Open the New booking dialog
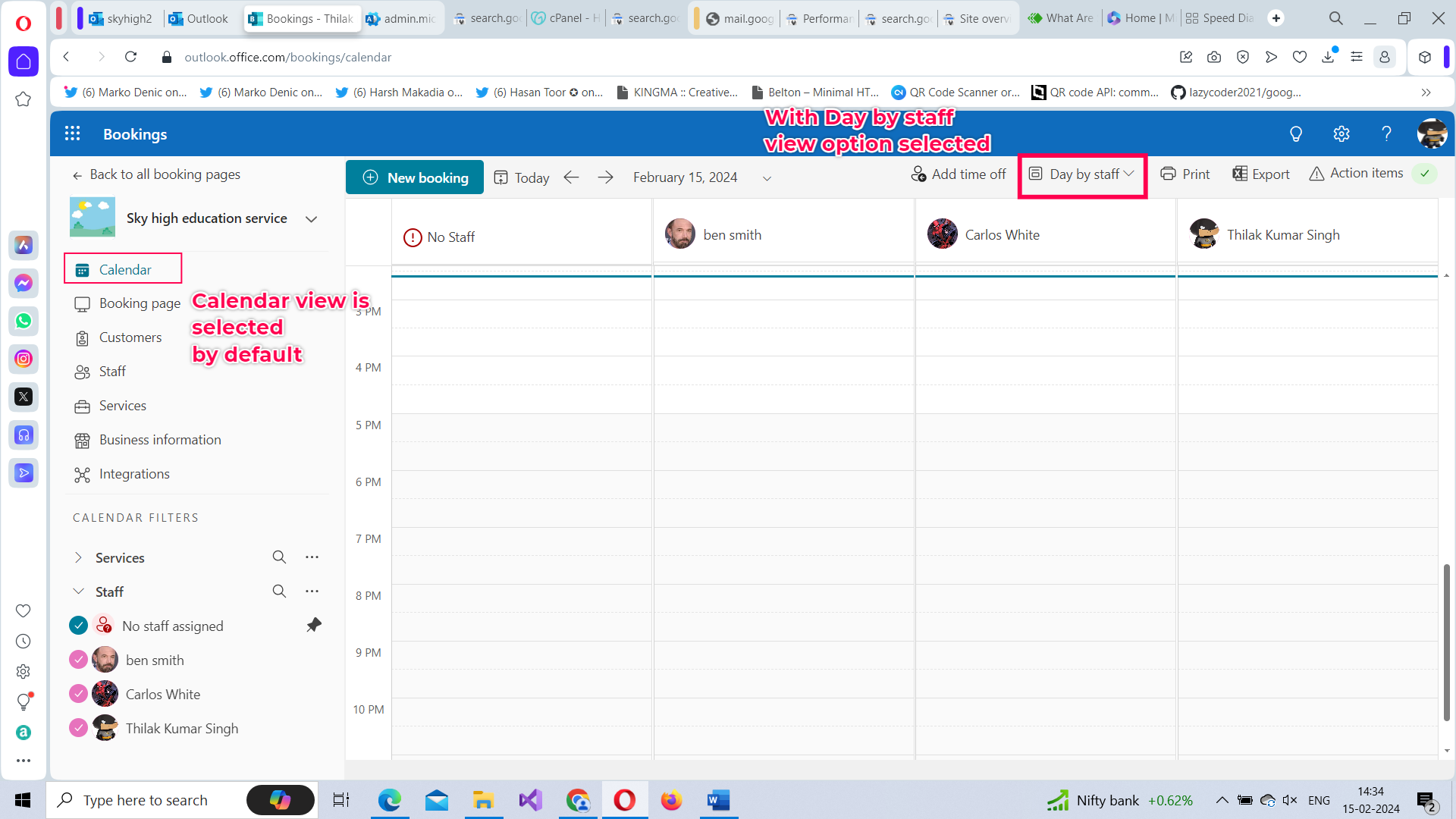 414,177
